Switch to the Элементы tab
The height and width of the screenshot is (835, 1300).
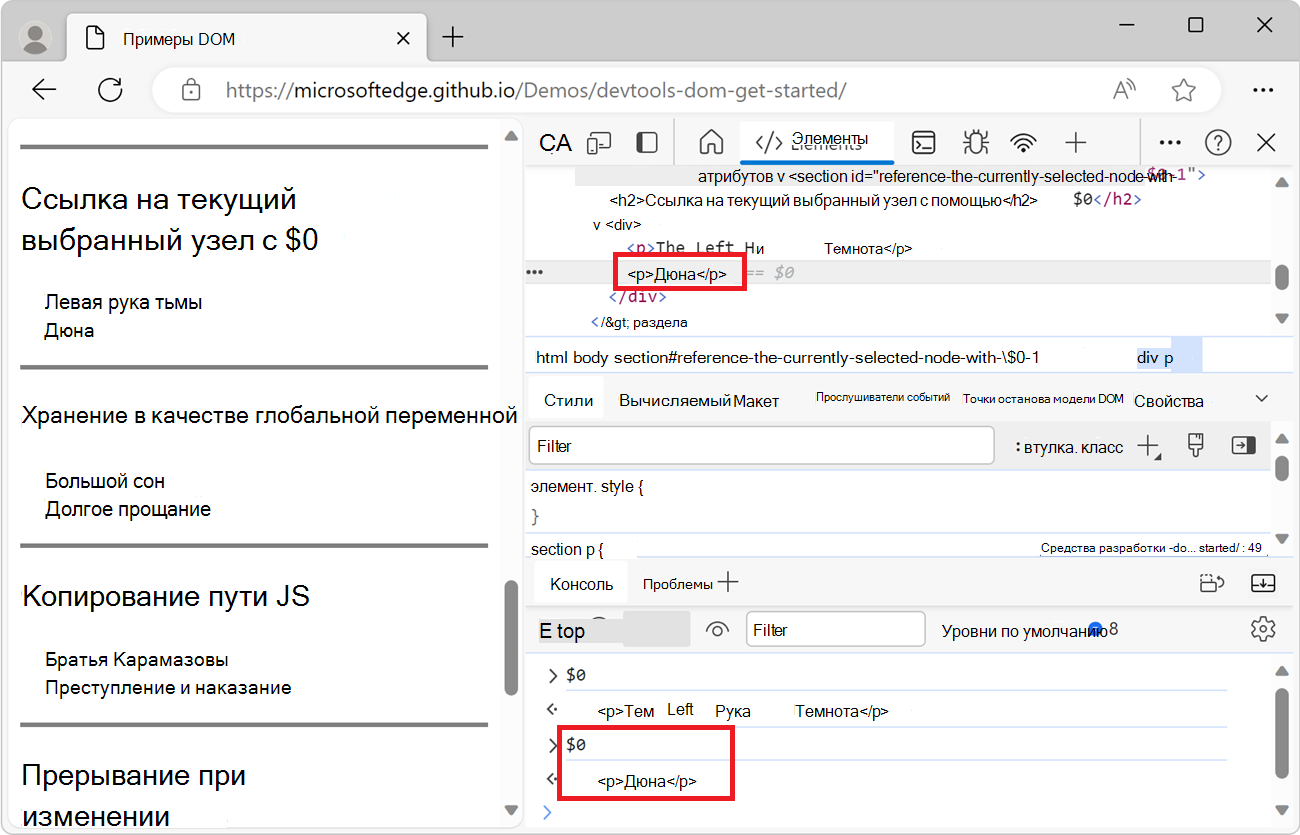click(x=816, y=141)
